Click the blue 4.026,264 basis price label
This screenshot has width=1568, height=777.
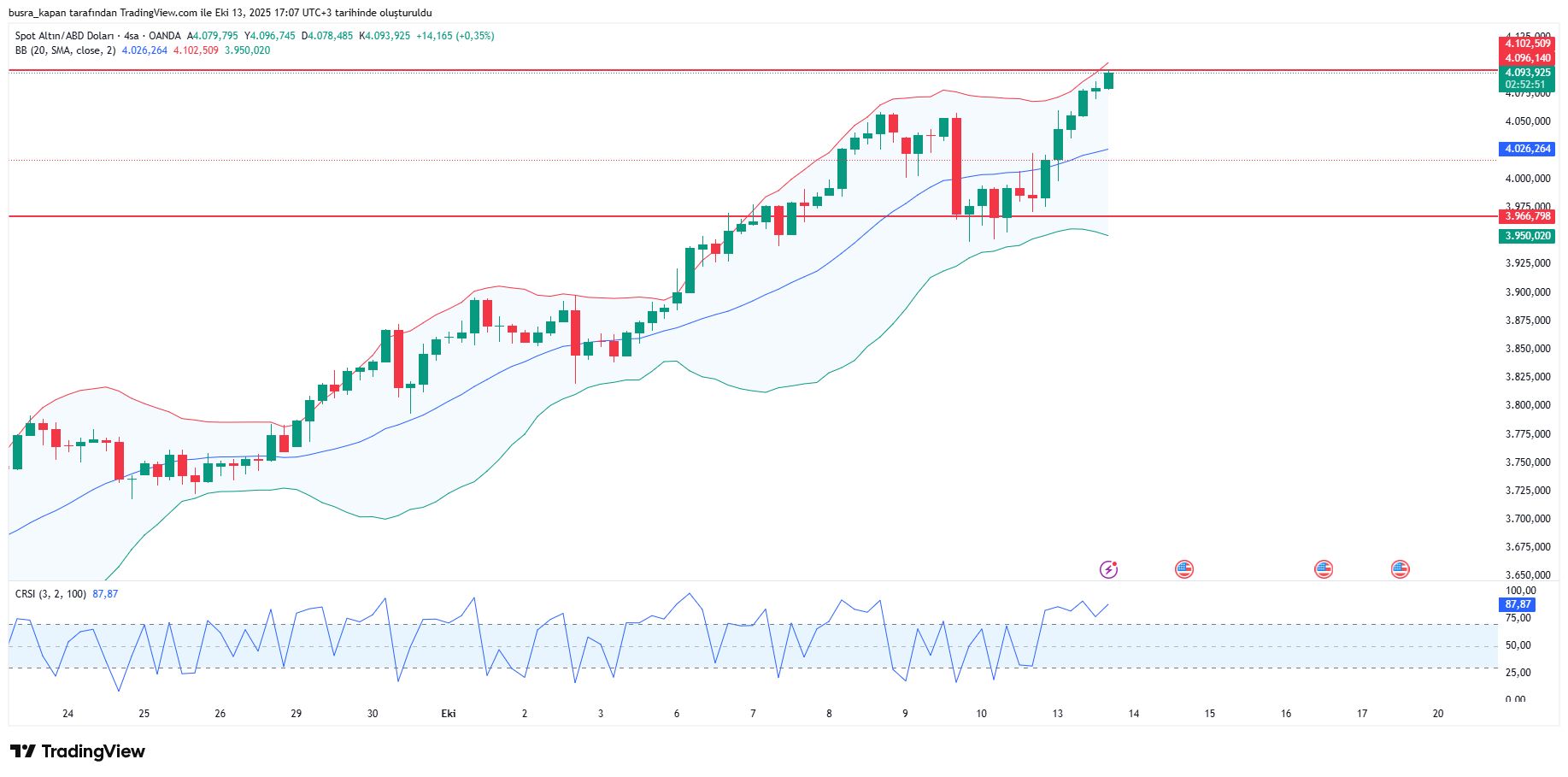[1527, 149]
